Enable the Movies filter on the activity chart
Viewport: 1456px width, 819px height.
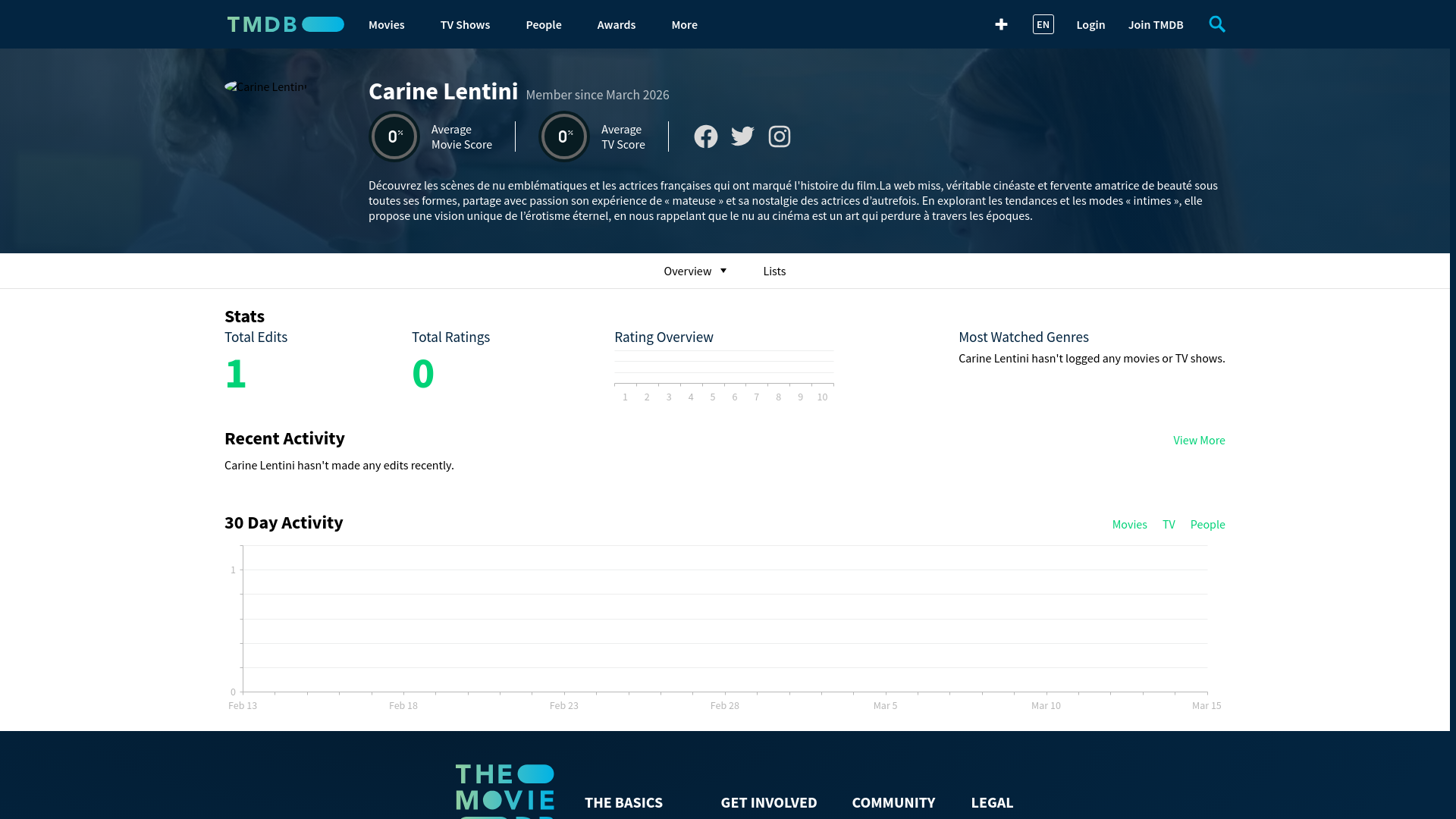1129,524
